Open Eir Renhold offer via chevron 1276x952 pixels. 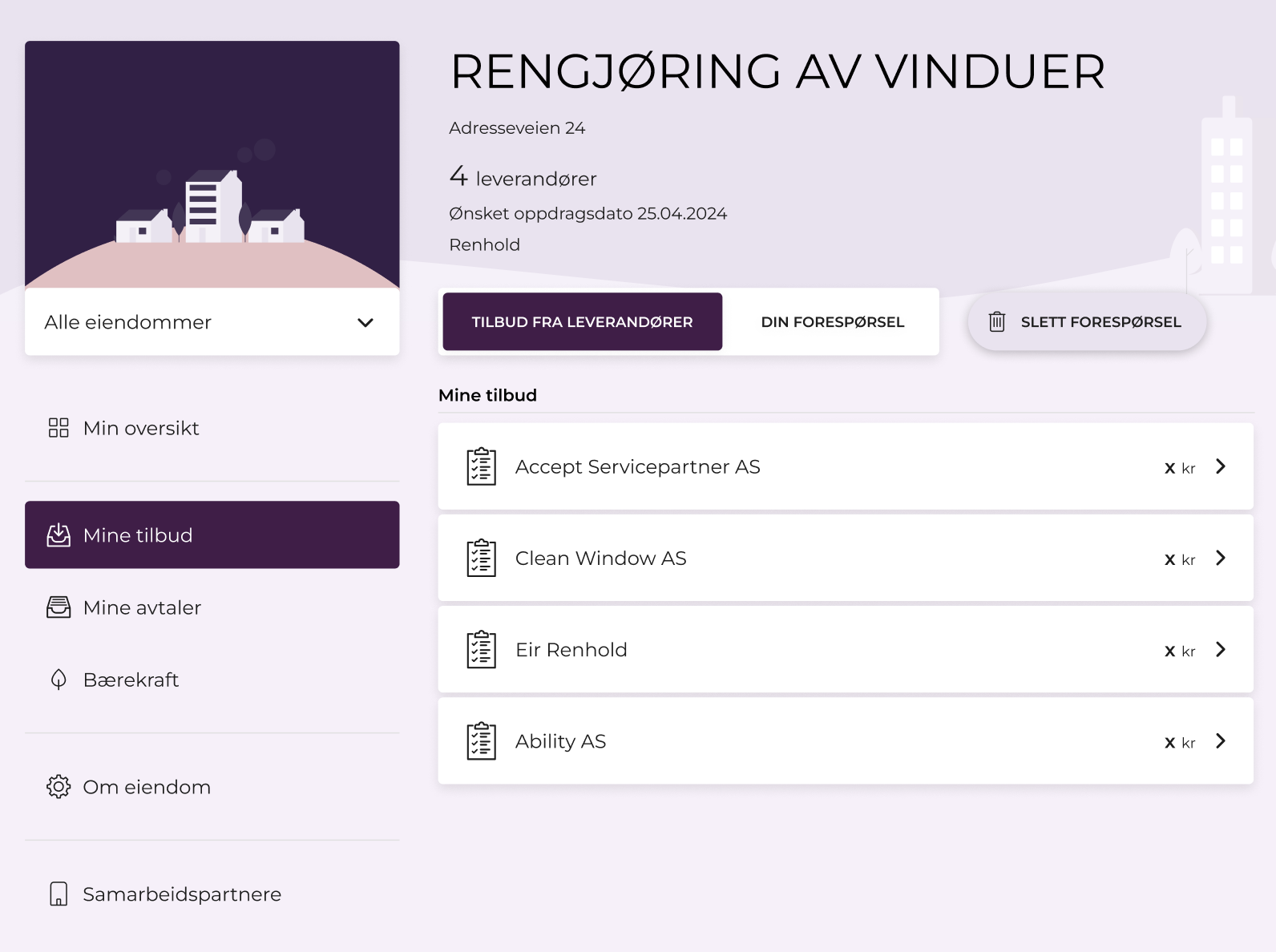tap(1221, 649)
